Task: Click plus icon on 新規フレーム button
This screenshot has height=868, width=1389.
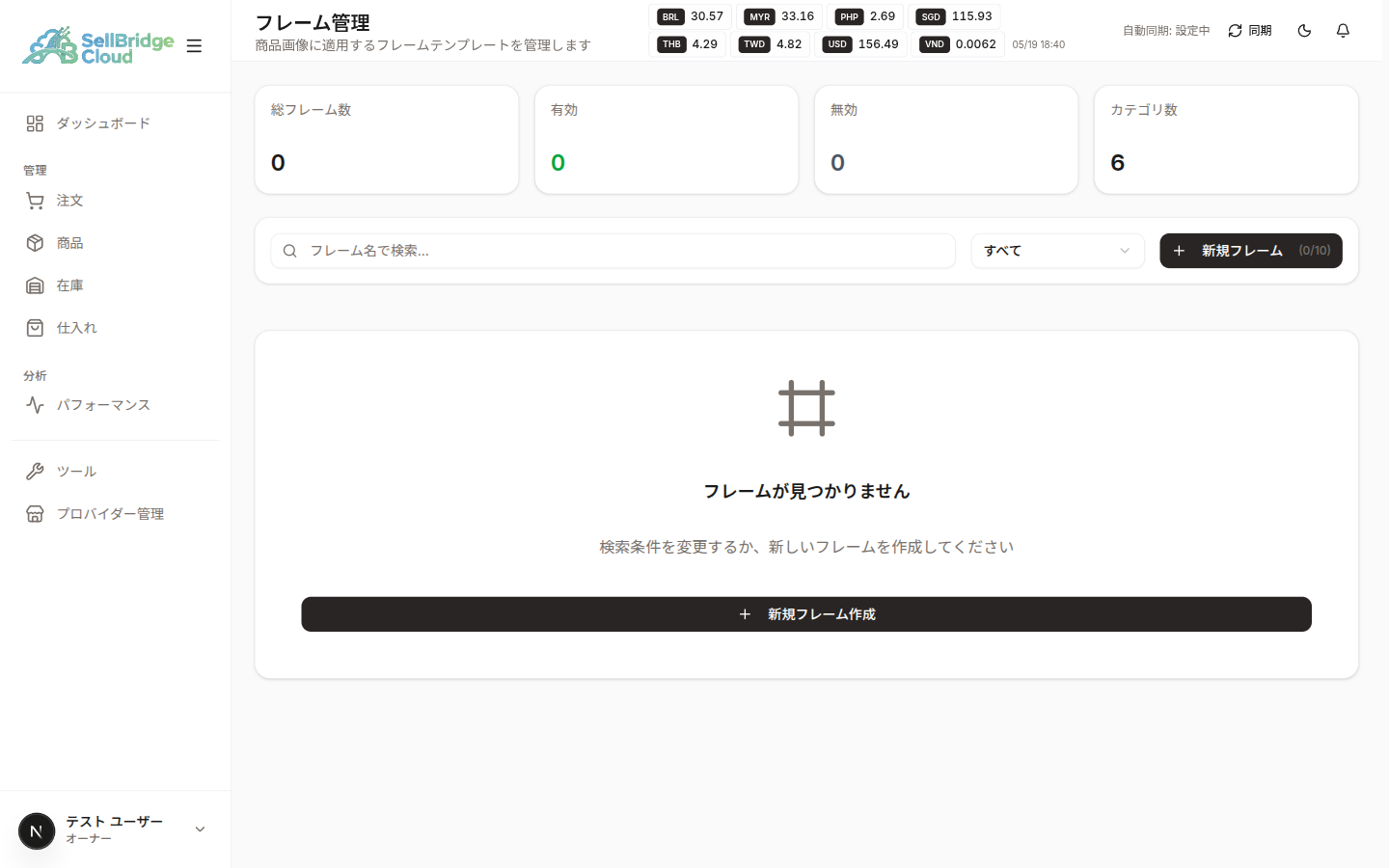Action: coord(1179,251)
